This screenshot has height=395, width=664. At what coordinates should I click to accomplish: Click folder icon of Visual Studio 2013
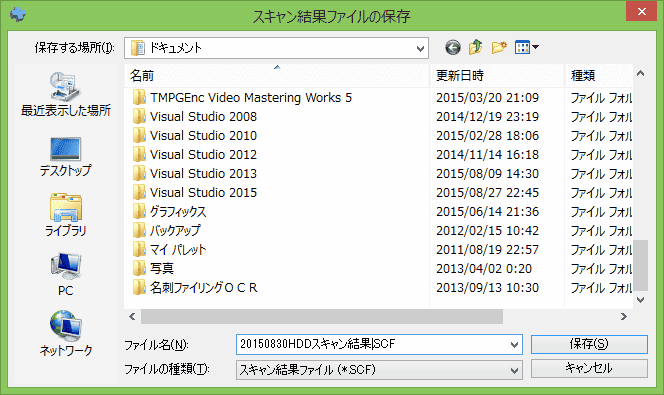139,174
